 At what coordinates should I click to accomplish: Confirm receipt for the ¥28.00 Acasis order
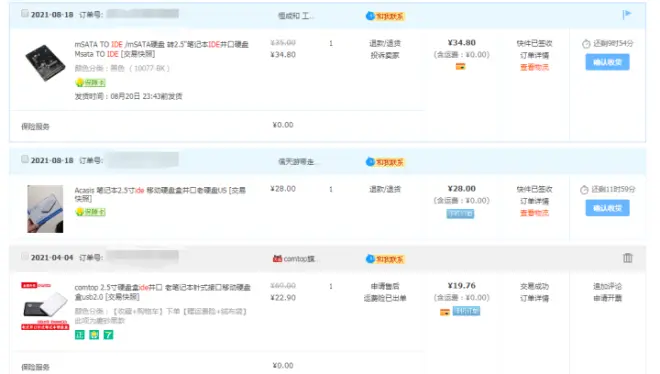pyautogui.click(x=607, y=208)
